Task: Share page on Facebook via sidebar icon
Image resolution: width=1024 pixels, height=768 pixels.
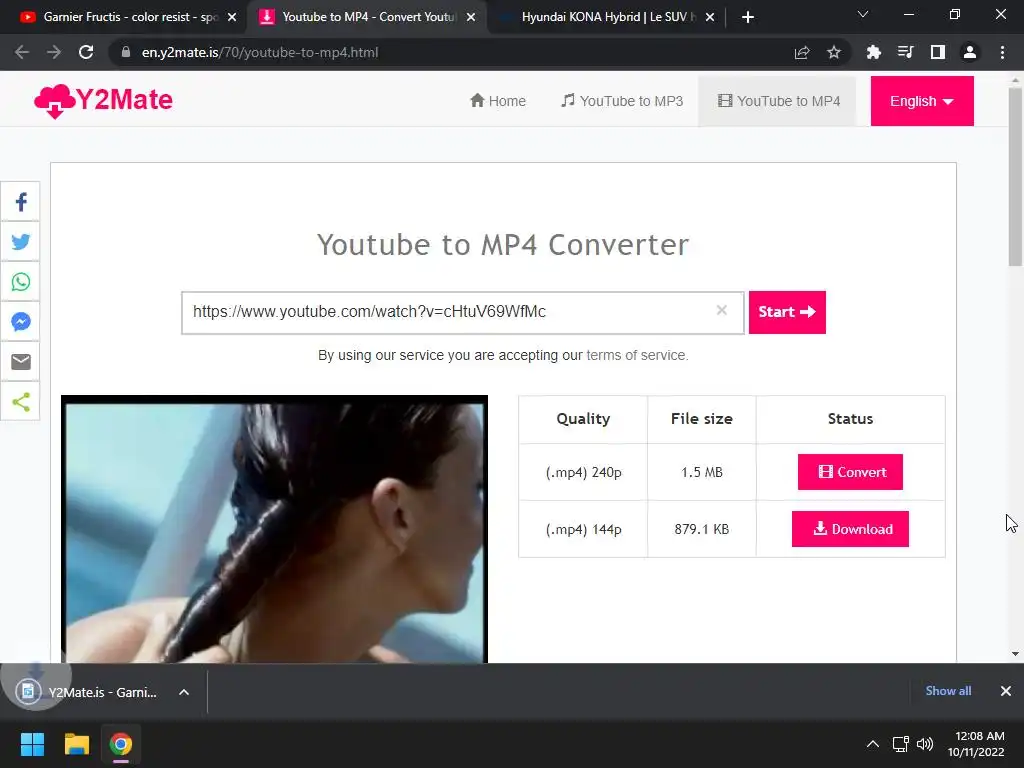Action: coord(20,202)
